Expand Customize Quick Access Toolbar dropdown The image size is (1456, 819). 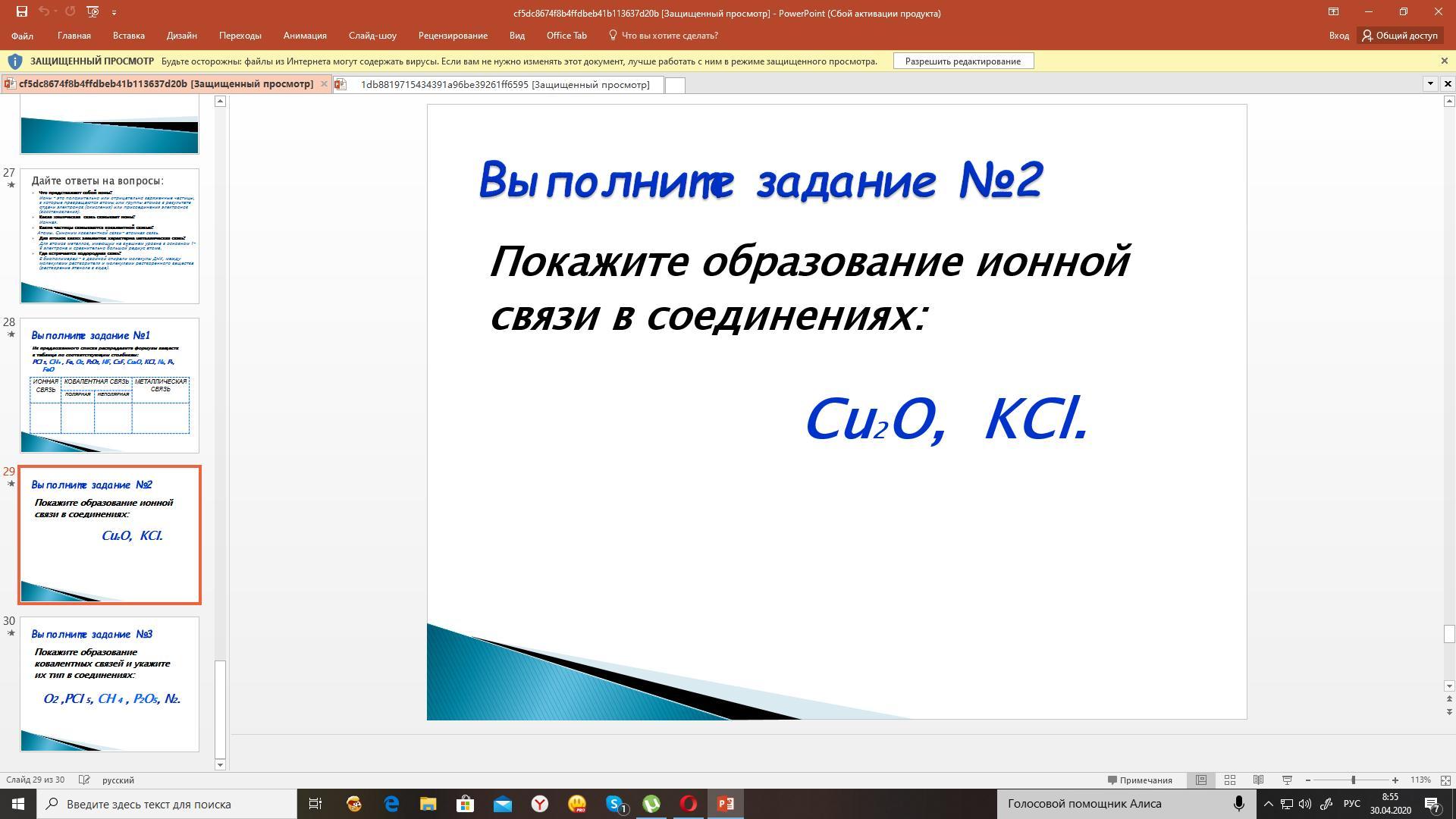pos(114,12)
